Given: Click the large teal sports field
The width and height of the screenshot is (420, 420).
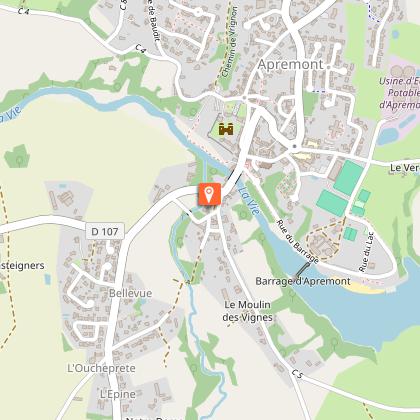Looking at the screenshot, I should click(x=348, y=178).
